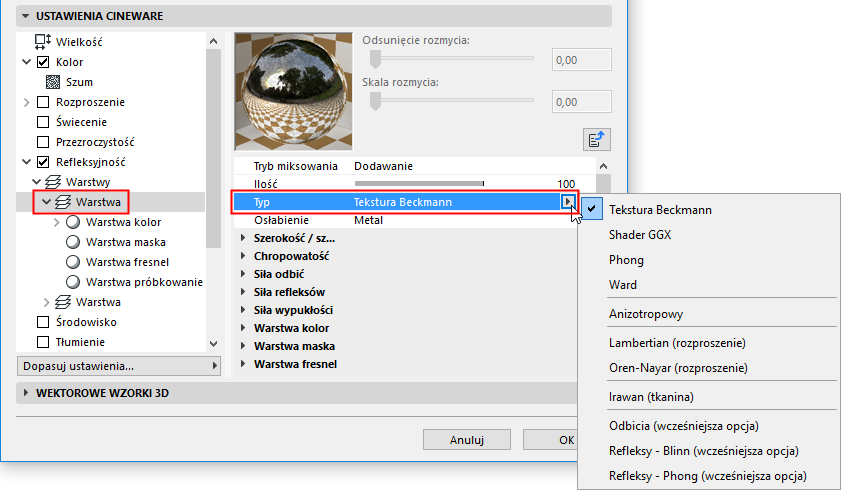This screenshot has width=841, height=490.
Task: Click the collapsed second Warstwa layer icon
Action: click(x=63, y=302)
